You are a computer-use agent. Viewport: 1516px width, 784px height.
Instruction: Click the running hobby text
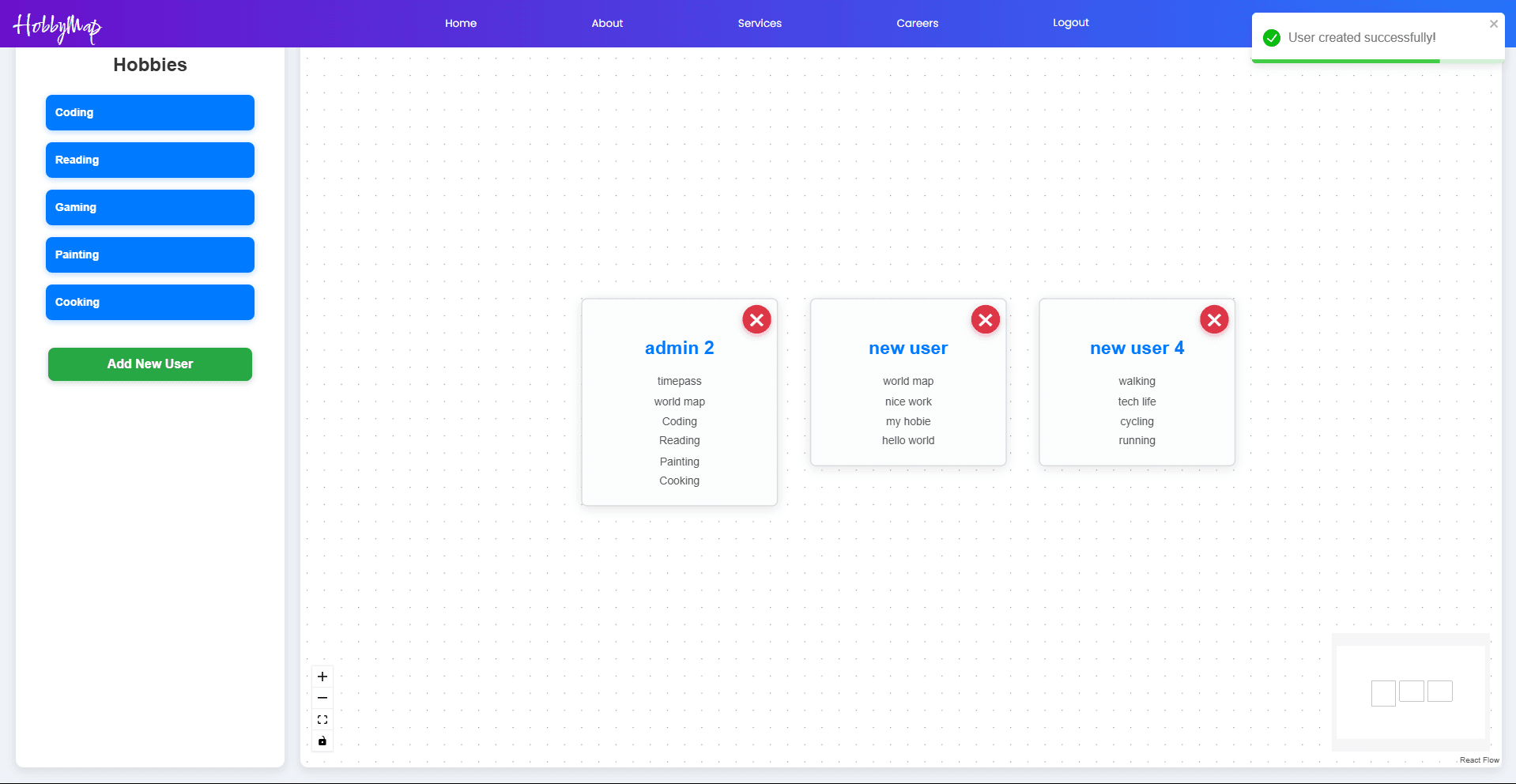coord(1137,440)
